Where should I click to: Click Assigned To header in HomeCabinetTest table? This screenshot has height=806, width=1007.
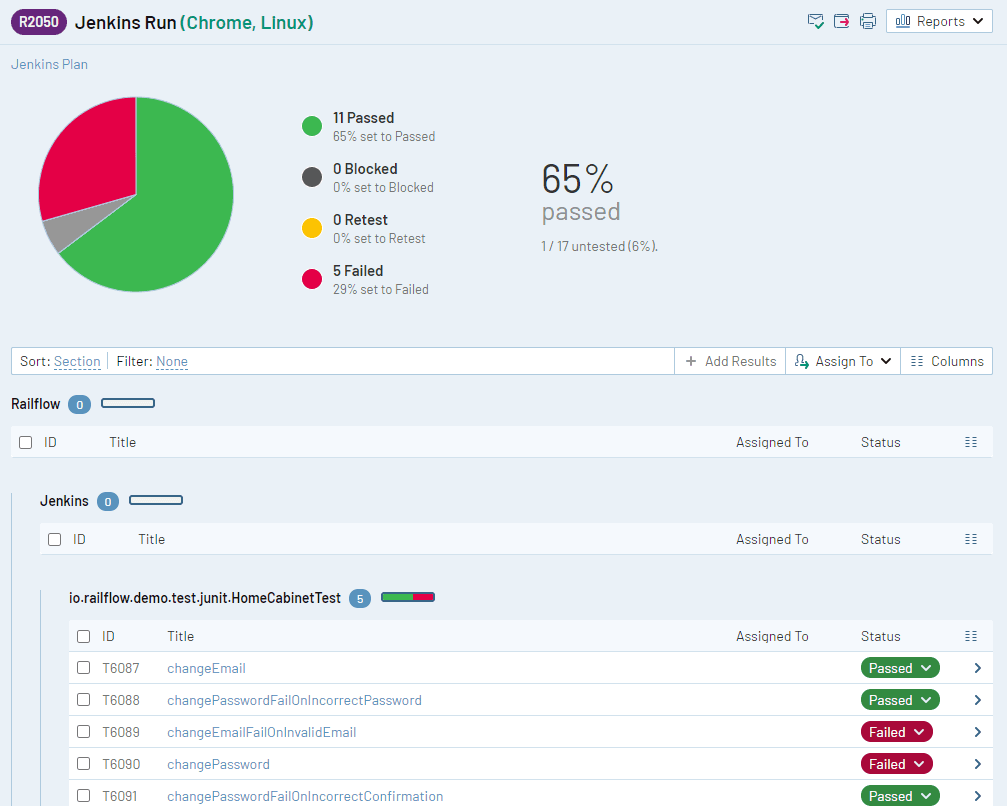772,636
